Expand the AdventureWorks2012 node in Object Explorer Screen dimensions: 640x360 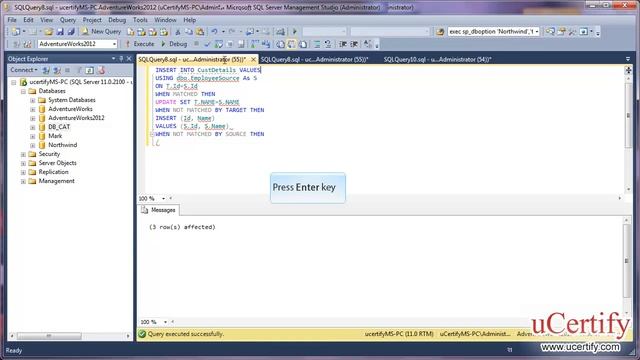[32, 118]
